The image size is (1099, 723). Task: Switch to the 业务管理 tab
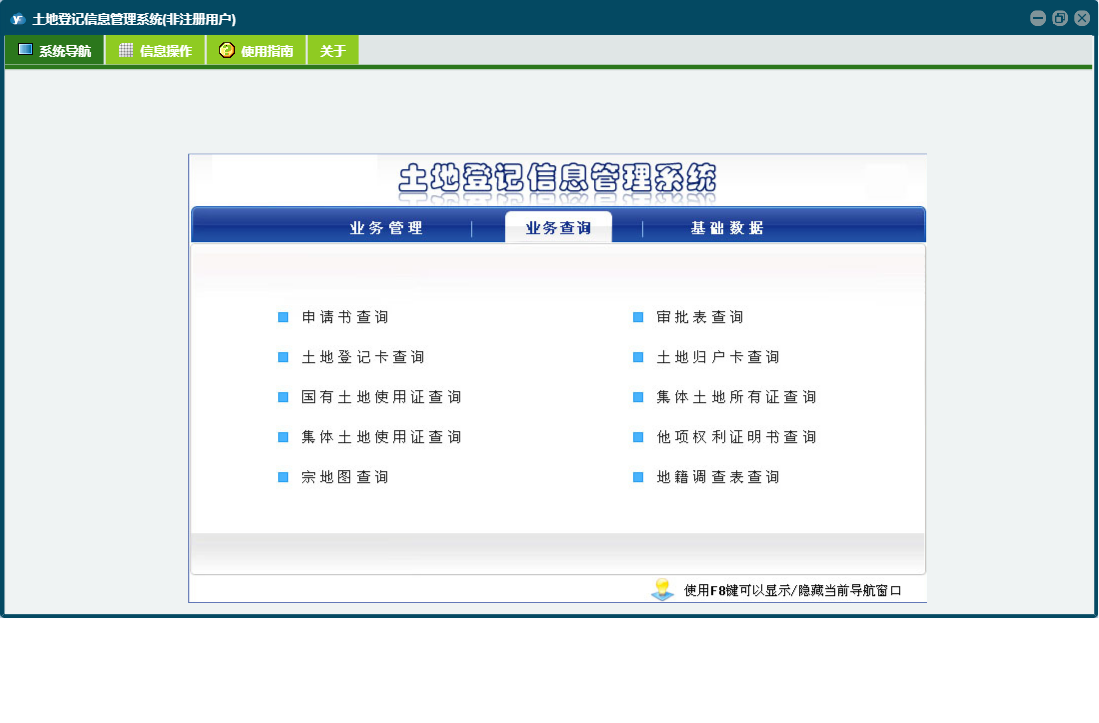[x=386, y=228]
